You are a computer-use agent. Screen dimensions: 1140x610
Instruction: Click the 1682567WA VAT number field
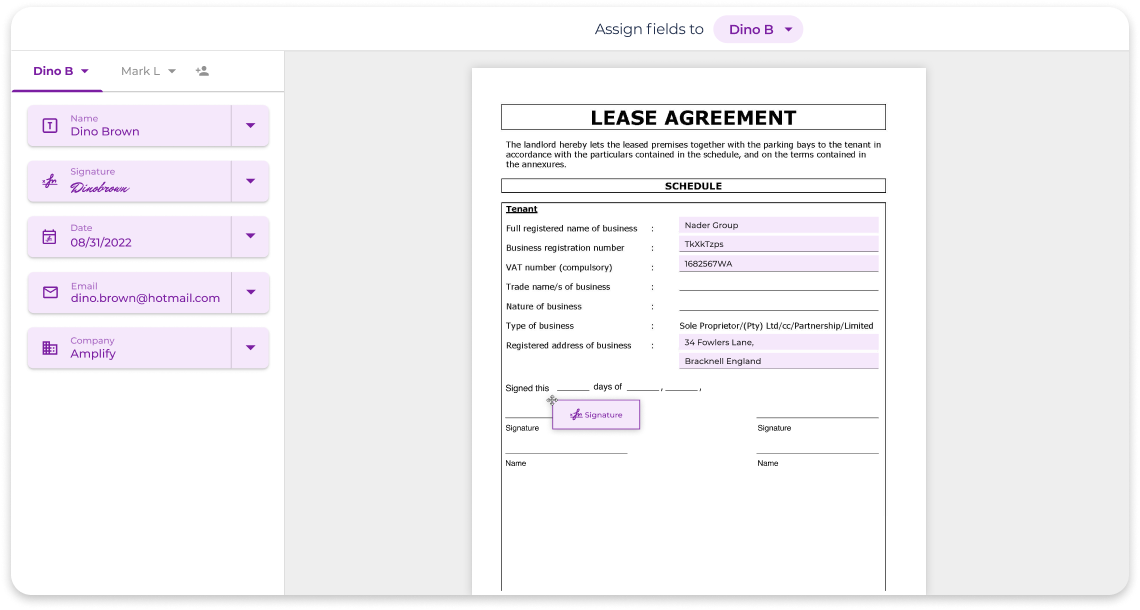[779, 264]
